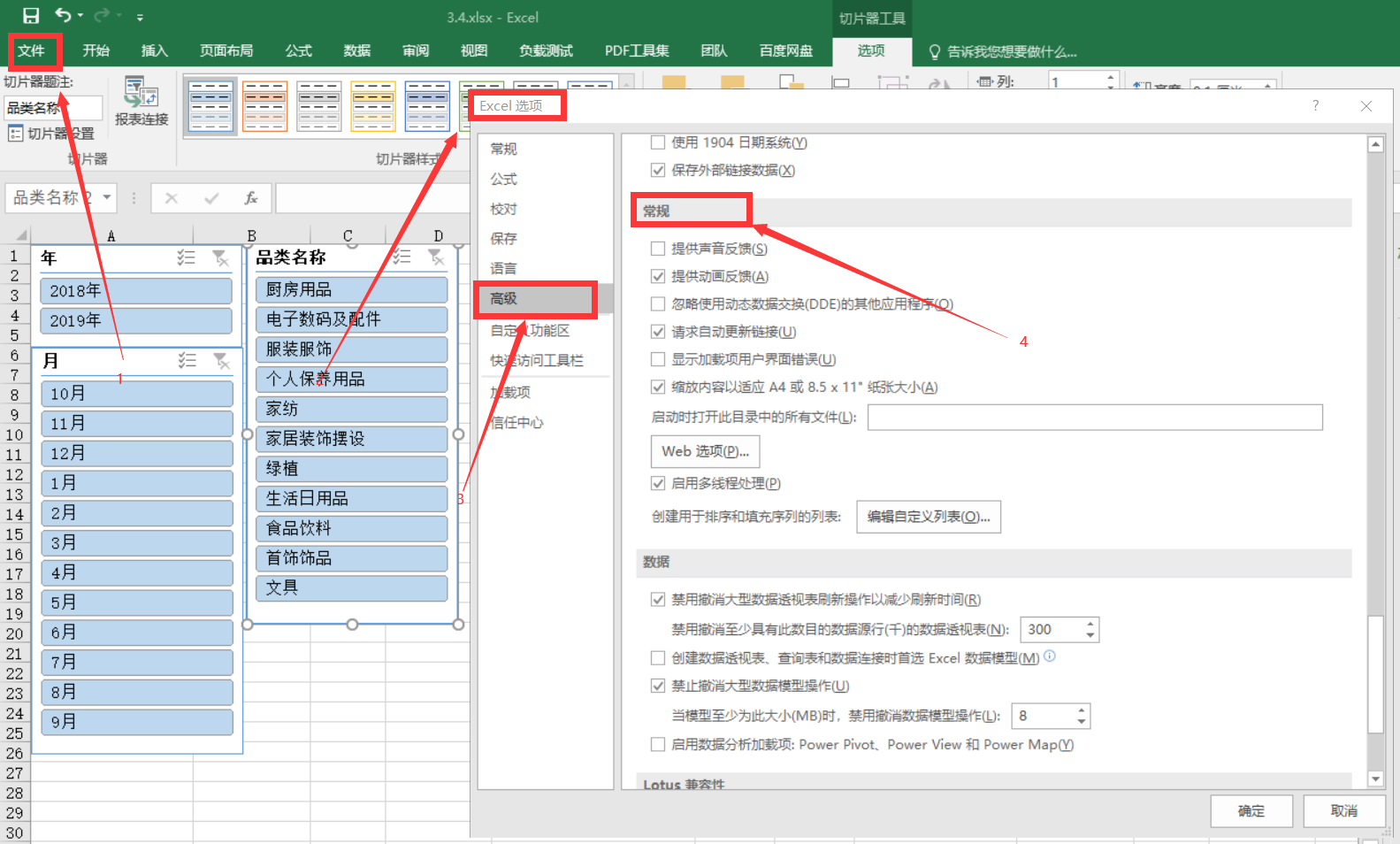Select 信任中心 category in Excel Options
The height and width of the screenshot is (844, 1400).
tap(545, 422)
